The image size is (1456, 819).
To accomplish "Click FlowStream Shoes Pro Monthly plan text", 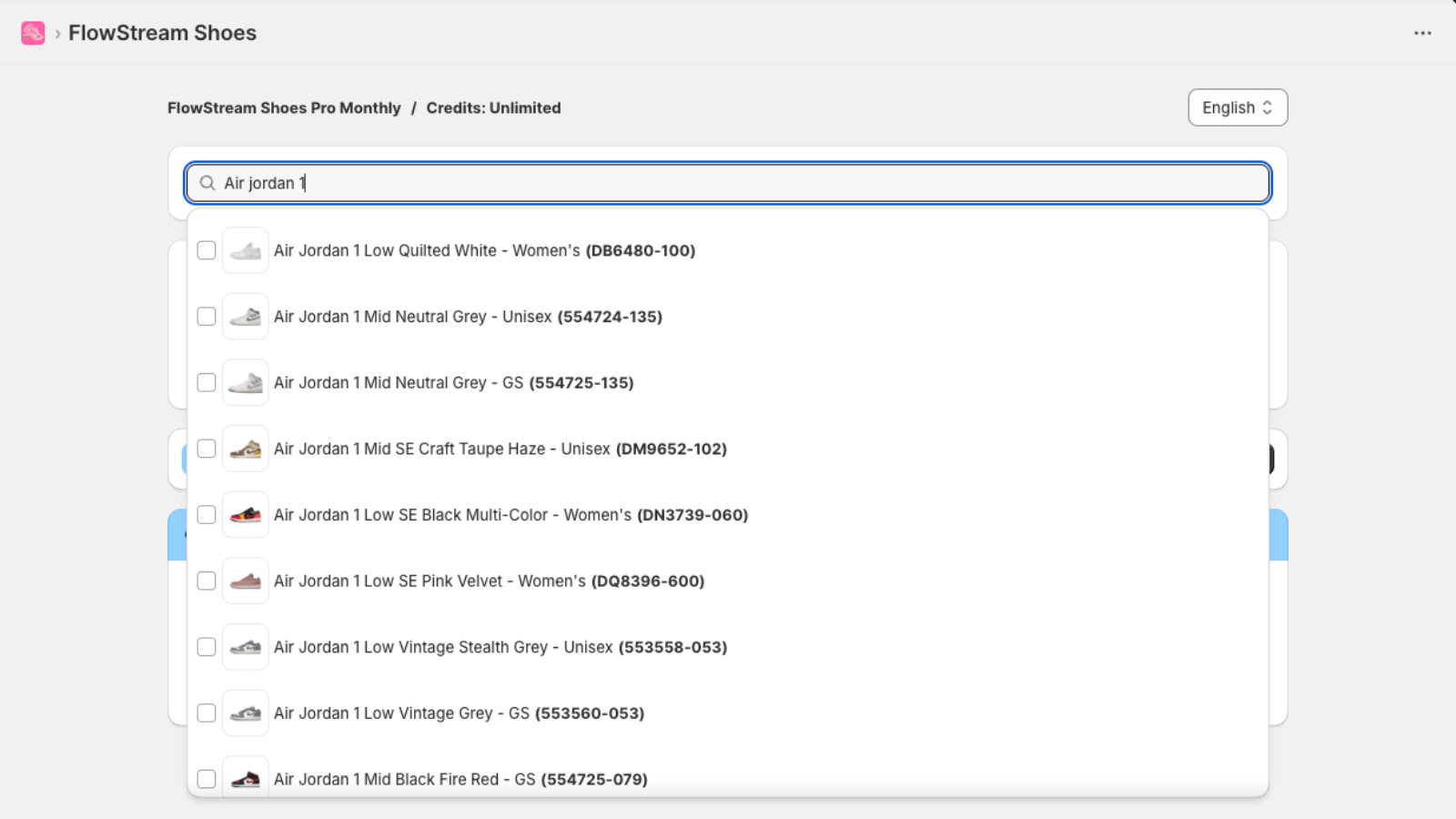I will tap(284, 107).
